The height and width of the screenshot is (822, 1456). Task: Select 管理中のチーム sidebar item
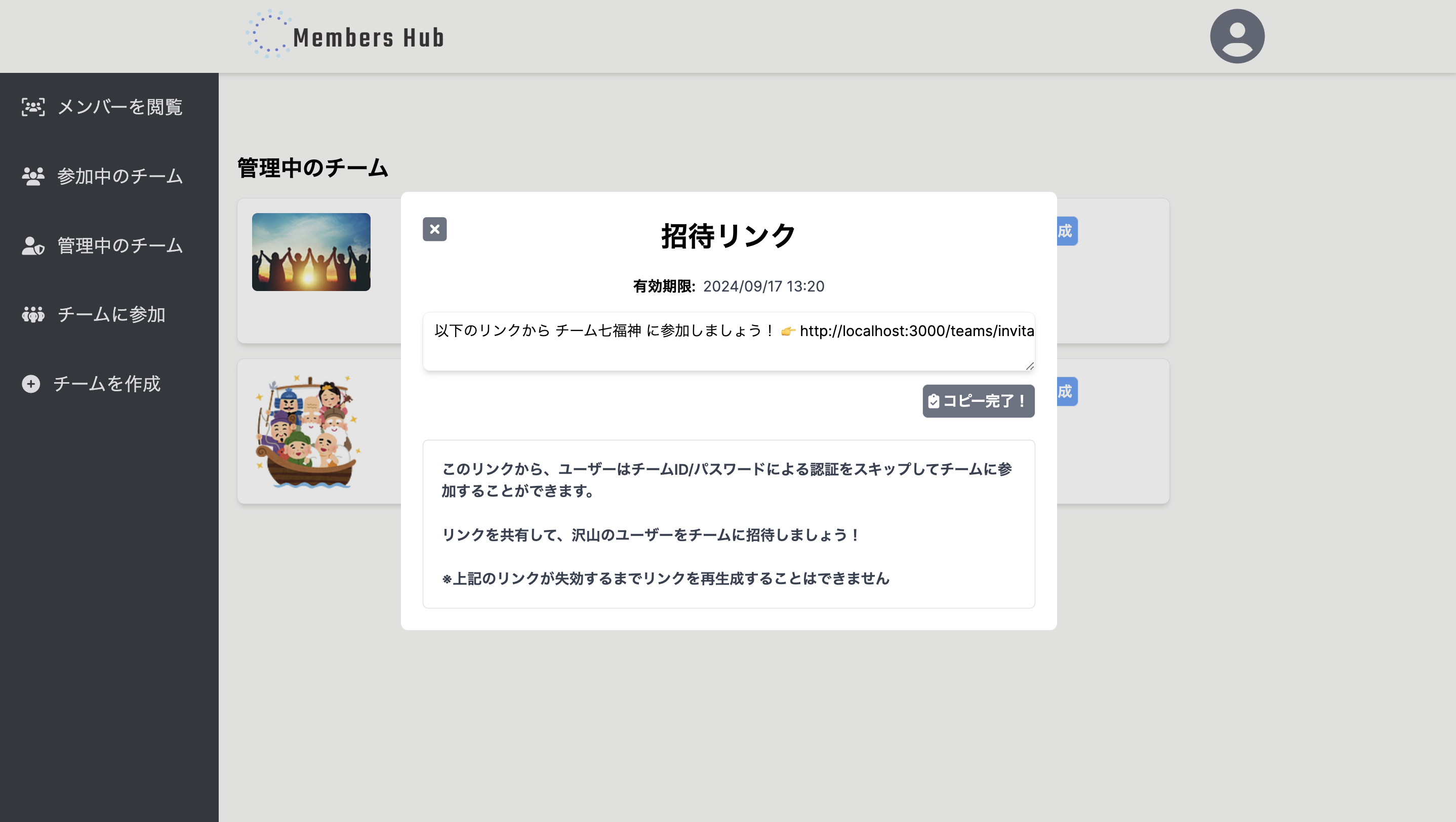pos(119,245)
